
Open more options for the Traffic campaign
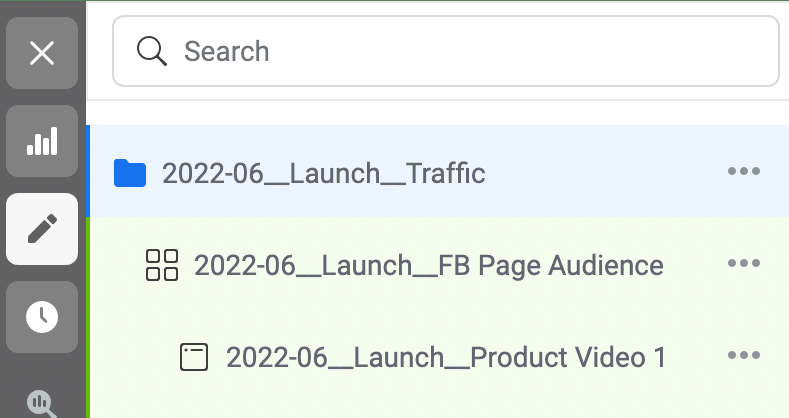pyautogui.click(x=744, y=172)
